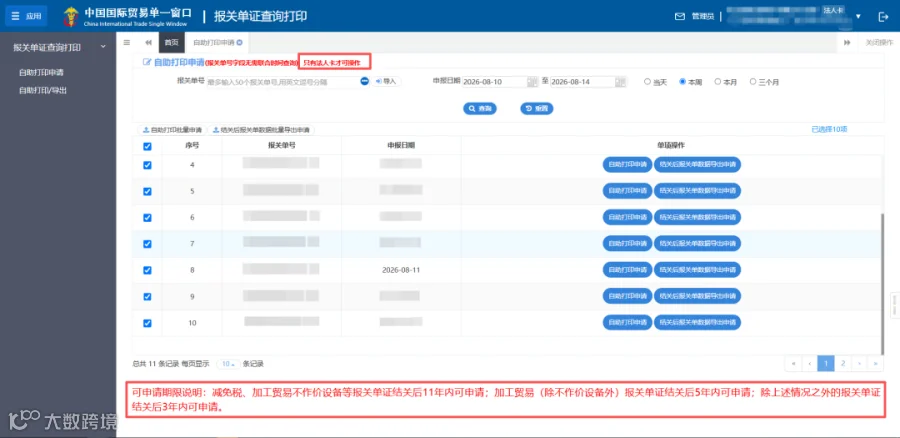Click the 查询 search button
The width and height of the screenshot is (900, 438).
pos(480,108)
